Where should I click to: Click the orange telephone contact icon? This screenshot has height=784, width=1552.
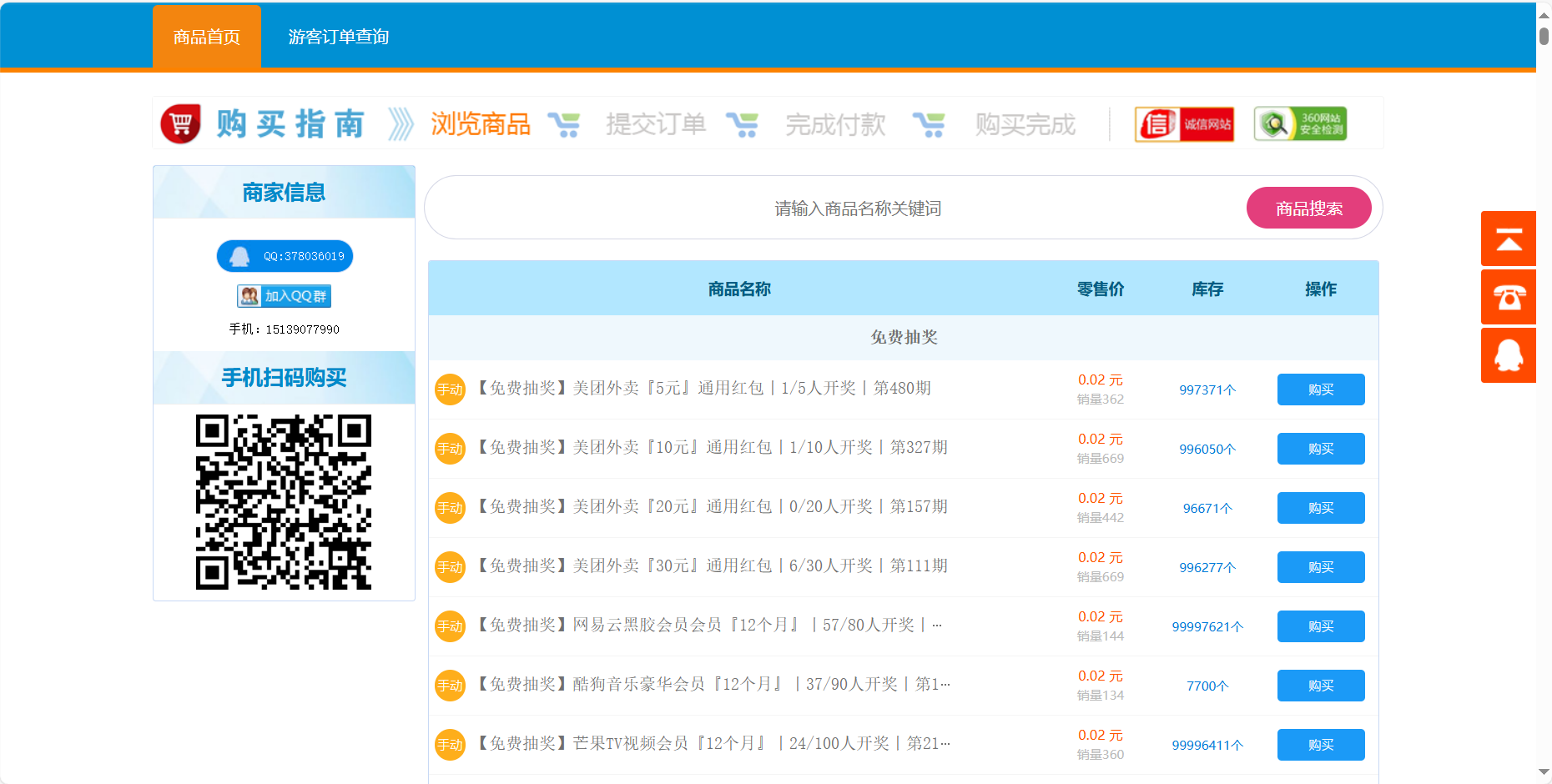coord(1508,297)
